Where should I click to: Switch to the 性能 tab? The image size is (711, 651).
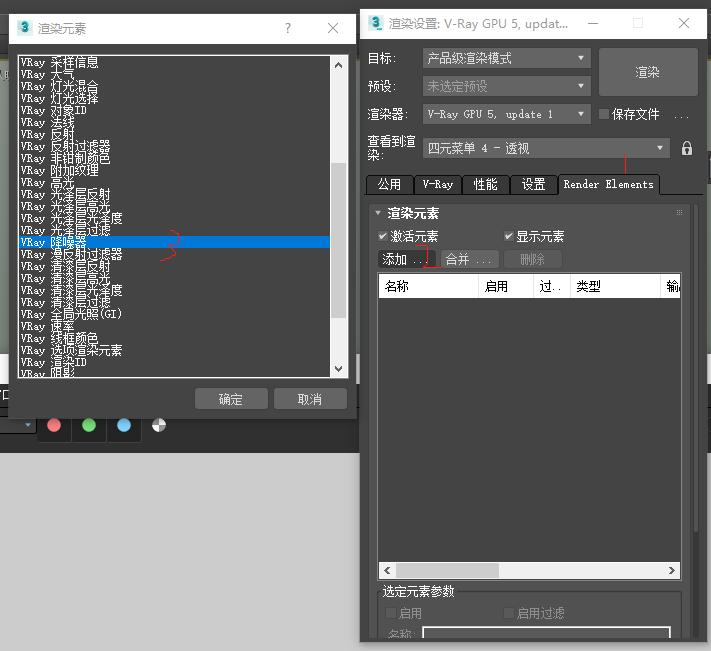(485, 185)
